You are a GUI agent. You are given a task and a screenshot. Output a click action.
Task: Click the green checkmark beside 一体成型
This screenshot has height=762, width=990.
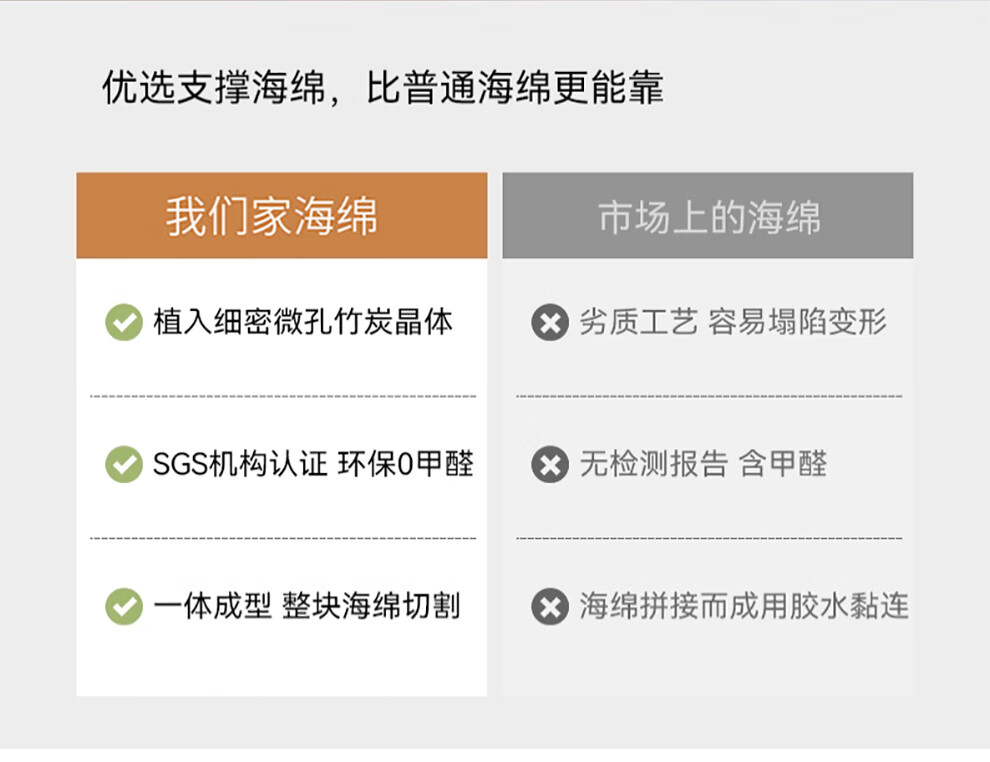[x=124, y=606]
